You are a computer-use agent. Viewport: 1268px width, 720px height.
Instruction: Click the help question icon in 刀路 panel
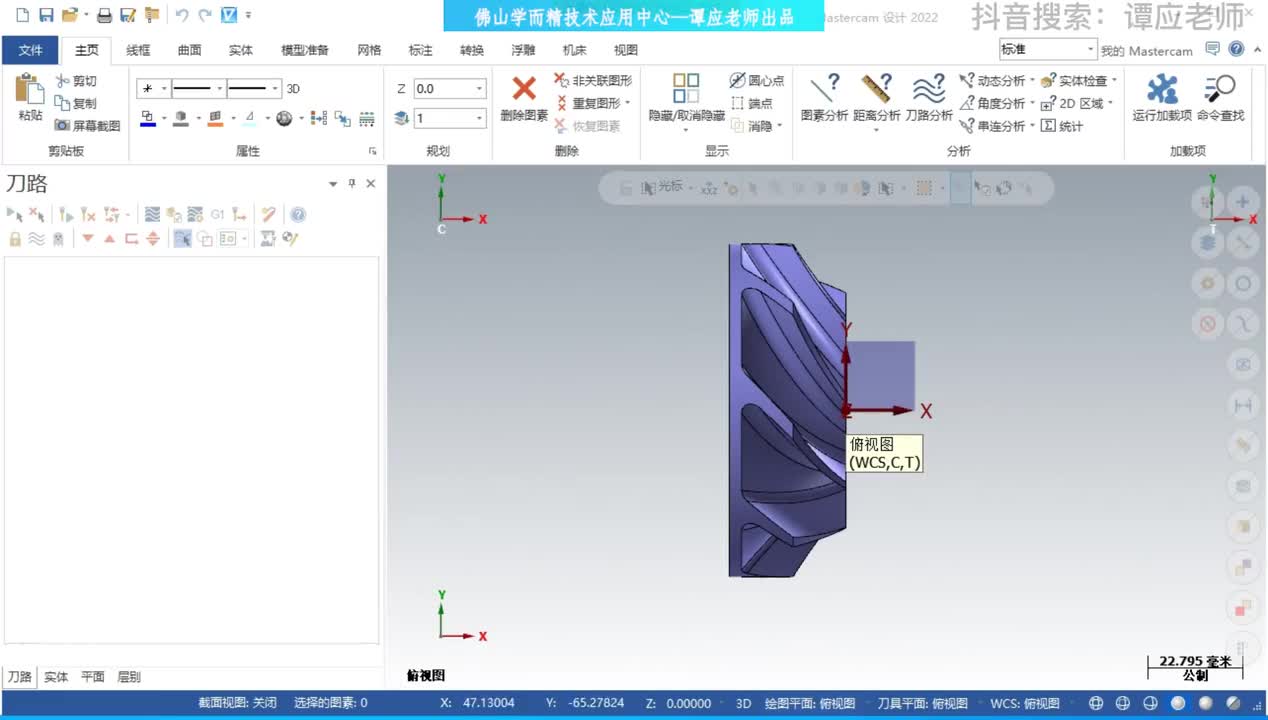(297, 214)
